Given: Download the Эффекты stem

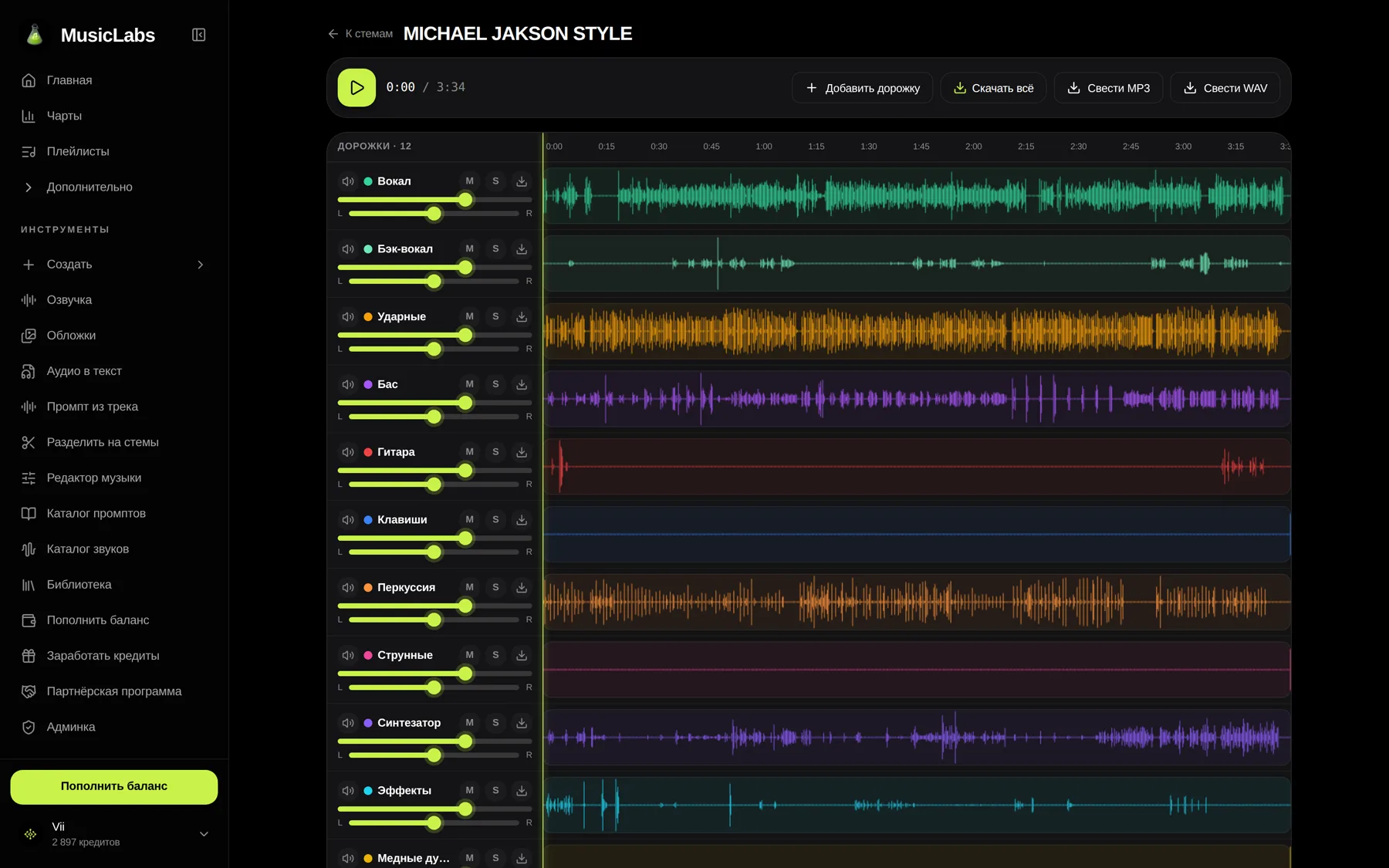Looking at the screenshot, I should pos(522,791).
